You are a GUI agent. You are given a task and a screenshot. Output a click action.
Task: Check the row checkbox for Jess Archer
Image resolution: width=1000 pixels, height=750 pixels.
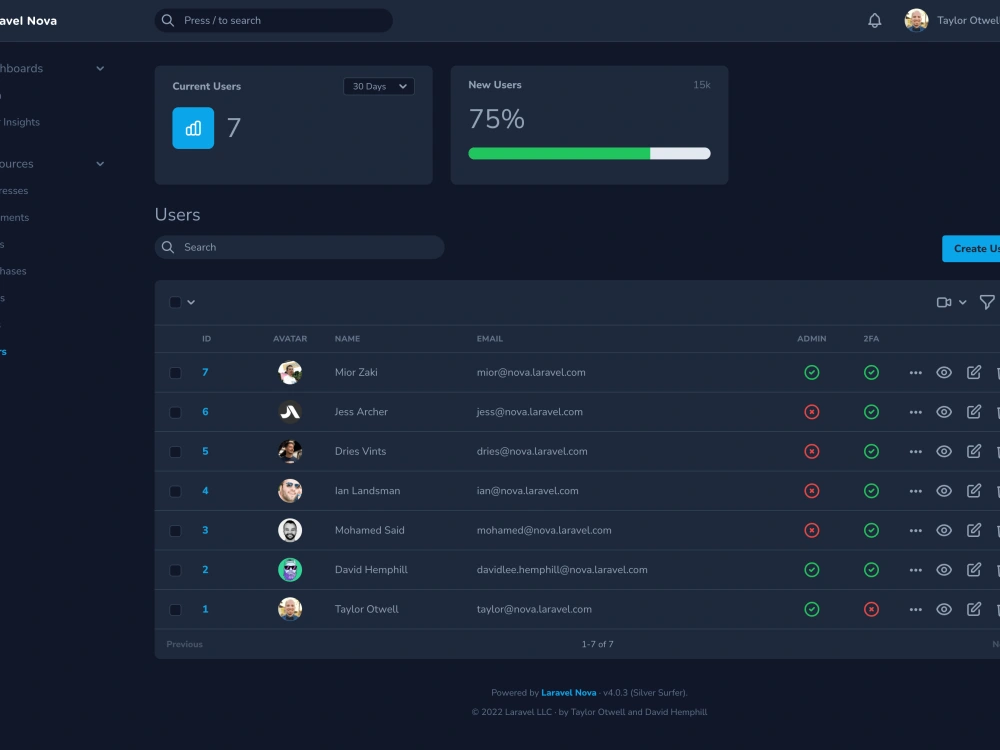coord(175,412)
